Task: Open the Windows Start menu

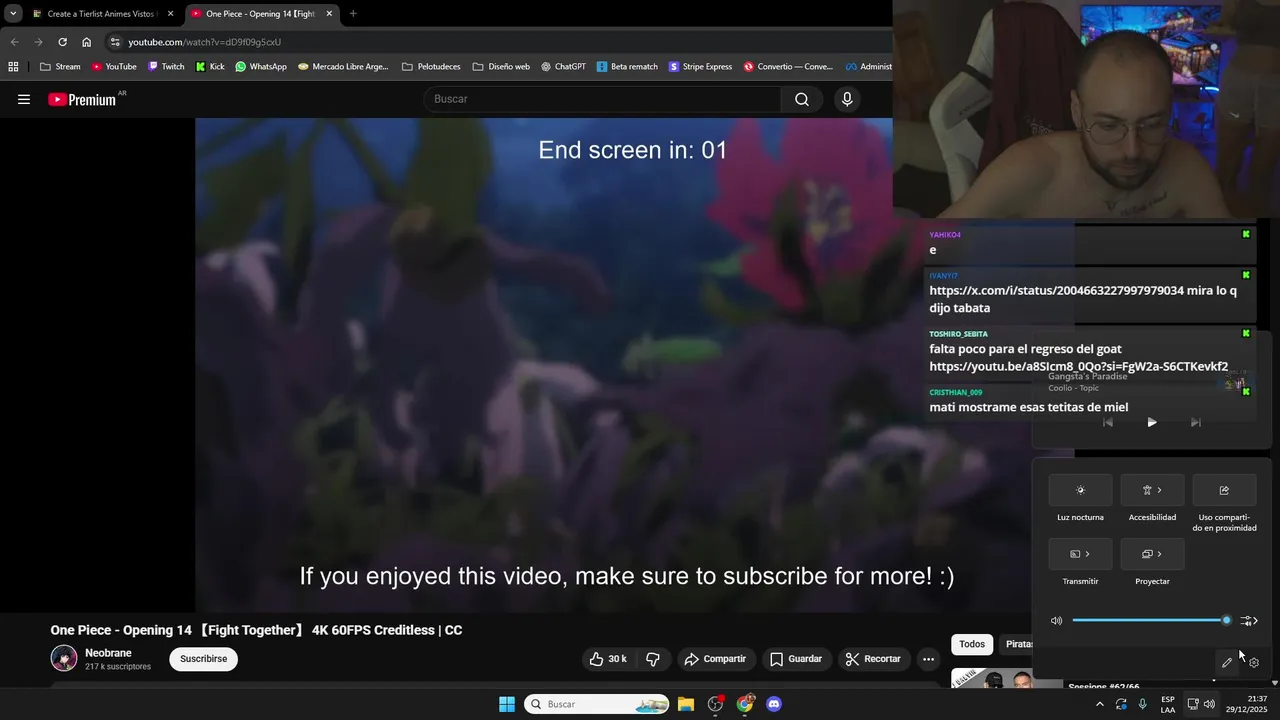Action: pos(507,704)
